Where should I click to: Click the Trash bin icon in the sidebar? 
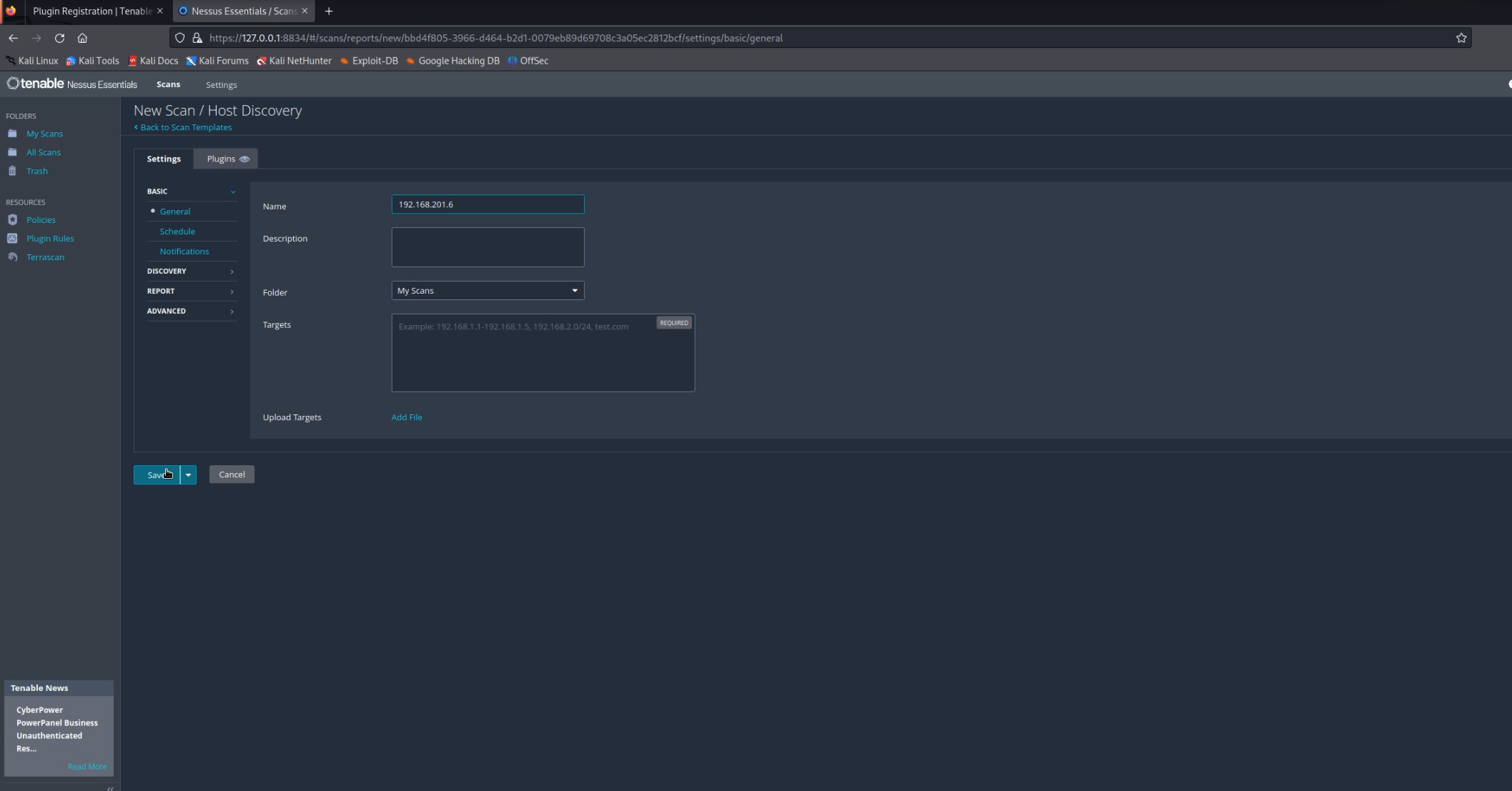pyautogui.click(x=12, y=171)
